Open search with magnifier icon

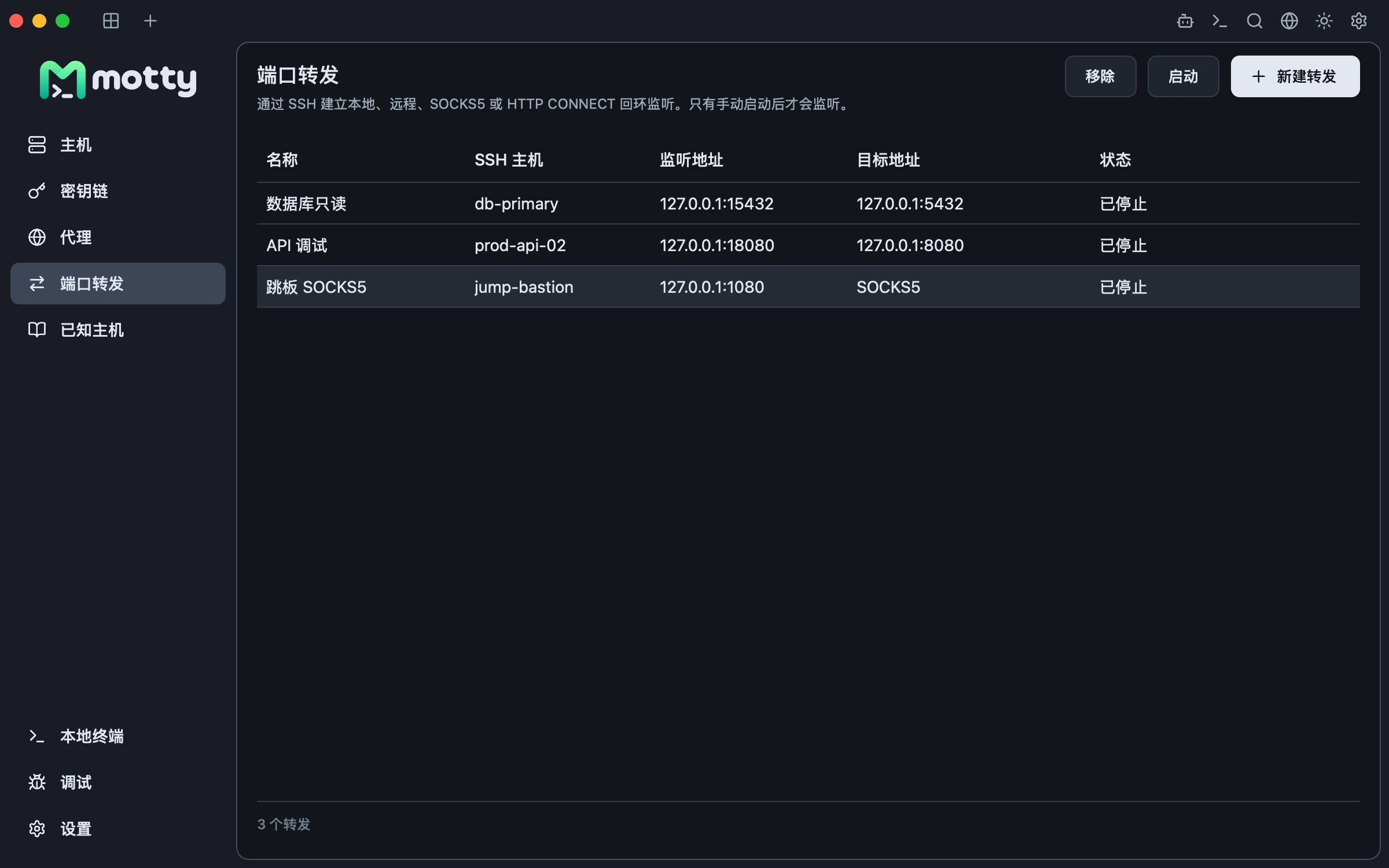1254,21
